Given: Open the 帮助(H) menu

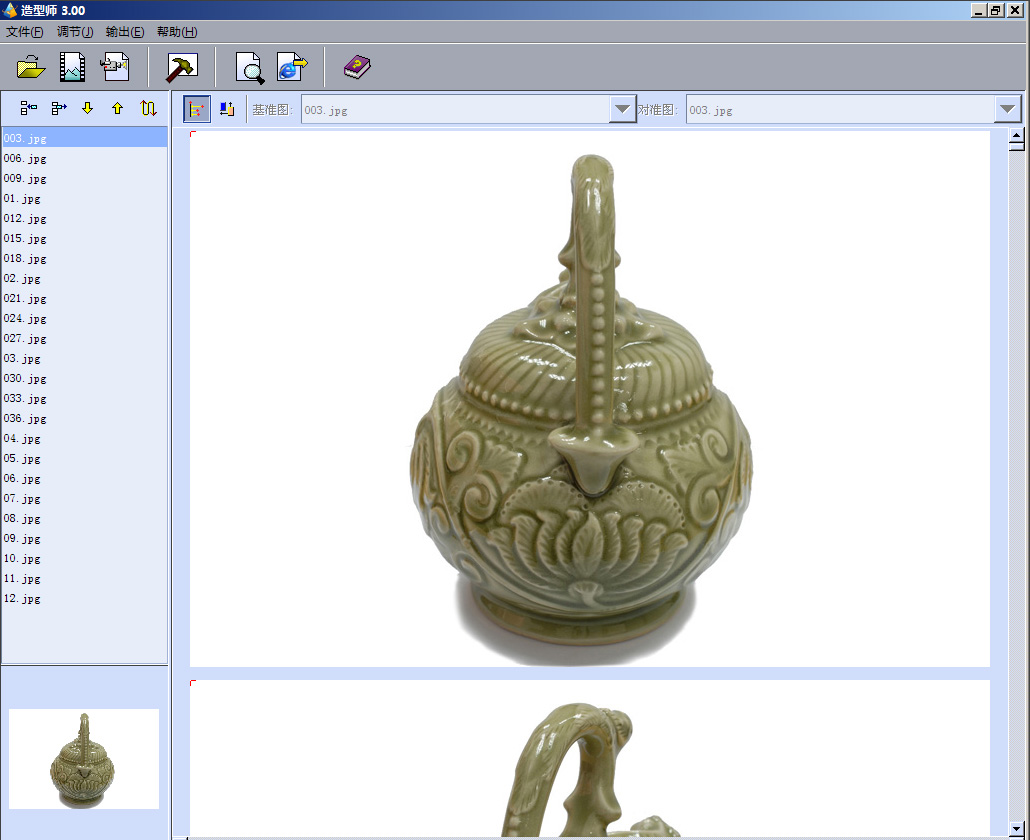Looking at the screenshot, I should (177, 32).
